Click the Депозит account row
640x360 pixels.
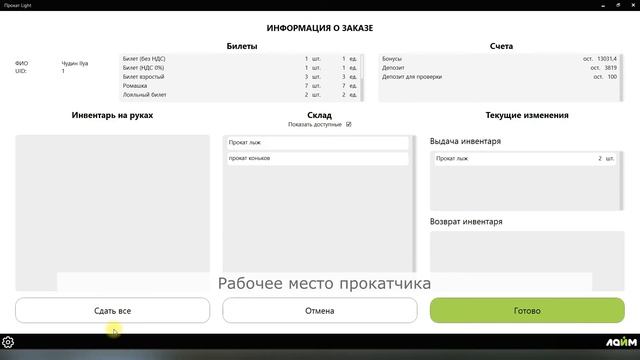coord(499,68)
